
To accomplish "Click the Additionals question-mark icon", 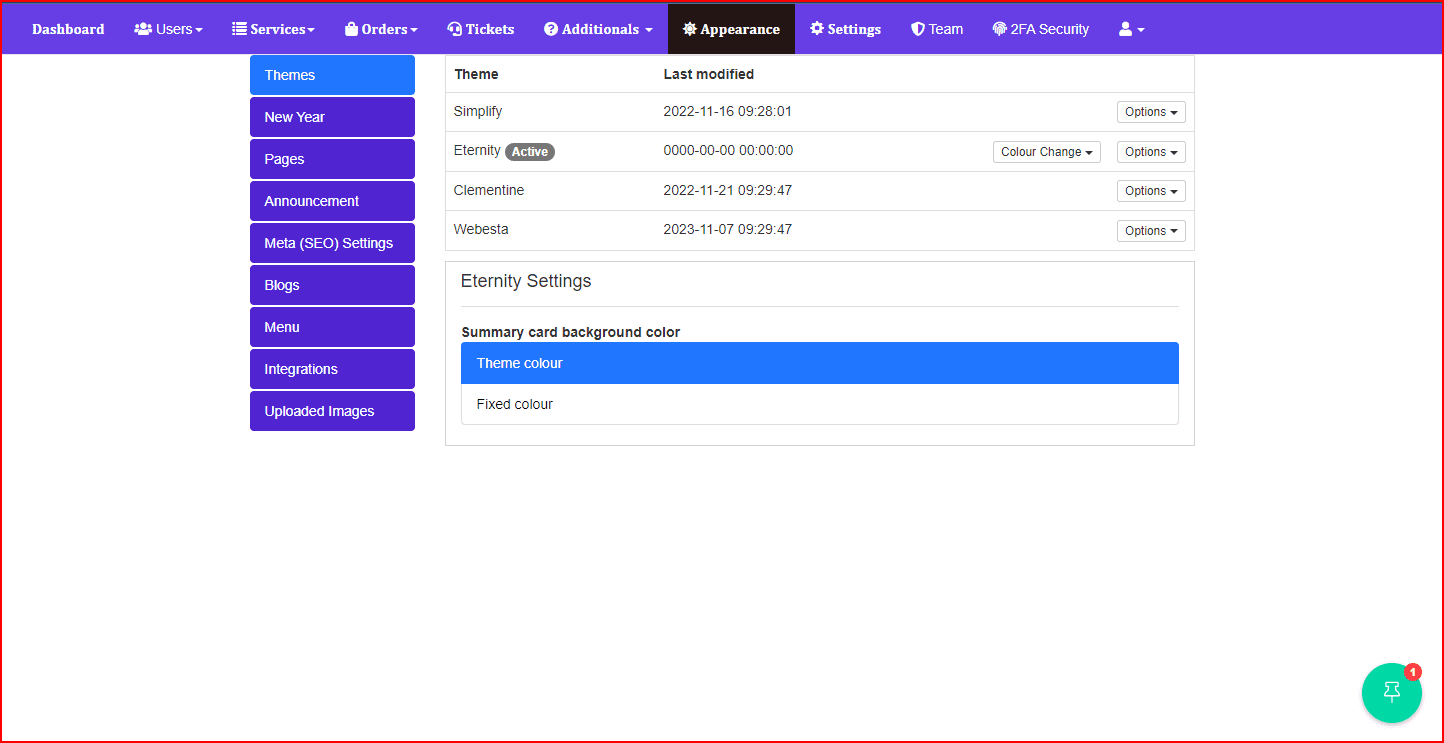I will coord(551,28).
